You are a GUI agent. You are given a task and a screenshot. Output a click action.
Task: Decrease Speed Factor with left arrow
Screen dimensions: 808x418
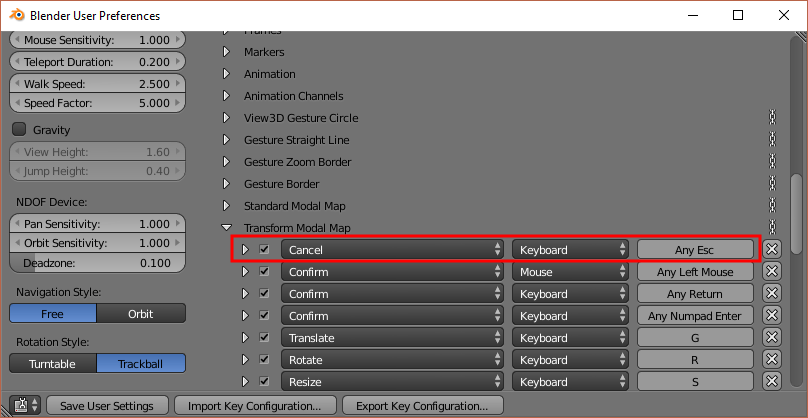16,103
